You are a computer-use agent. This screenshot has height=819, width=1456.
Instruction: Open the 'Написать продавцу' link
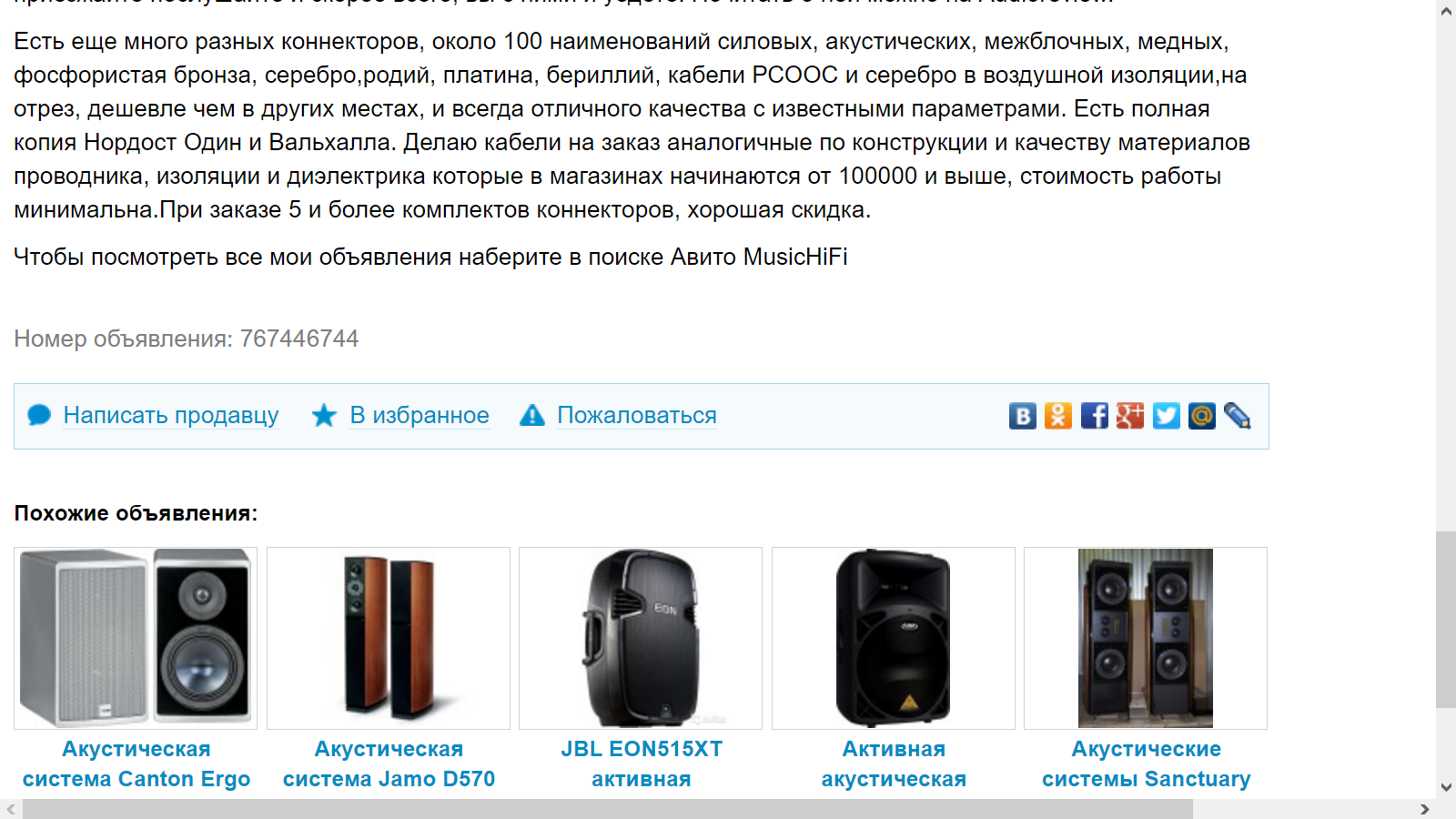(x=171, y=416)
